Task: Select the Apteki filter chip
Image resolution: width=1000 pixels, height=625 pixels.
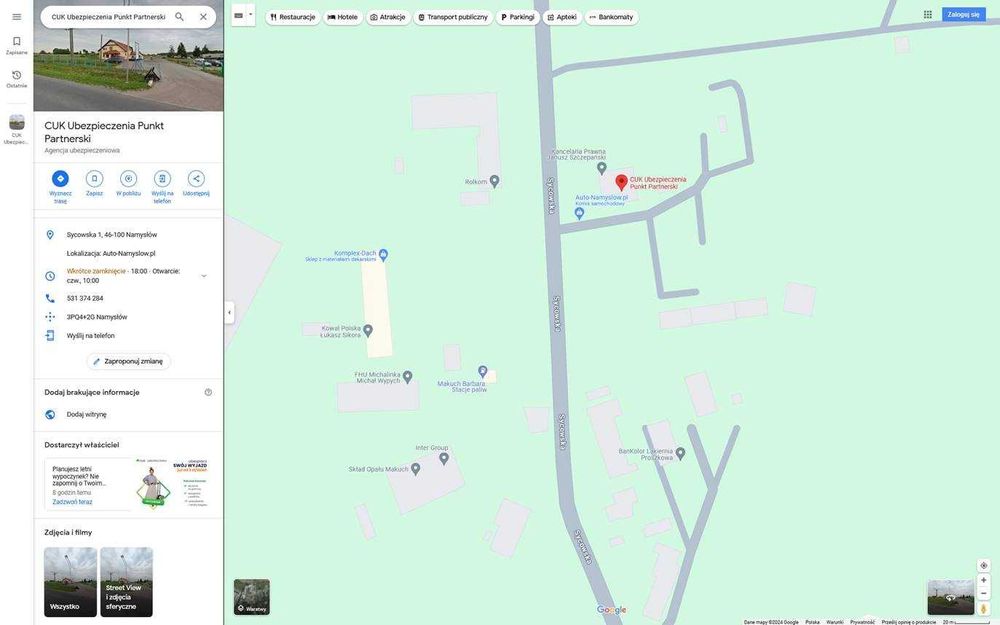Action: coord(562,17)
